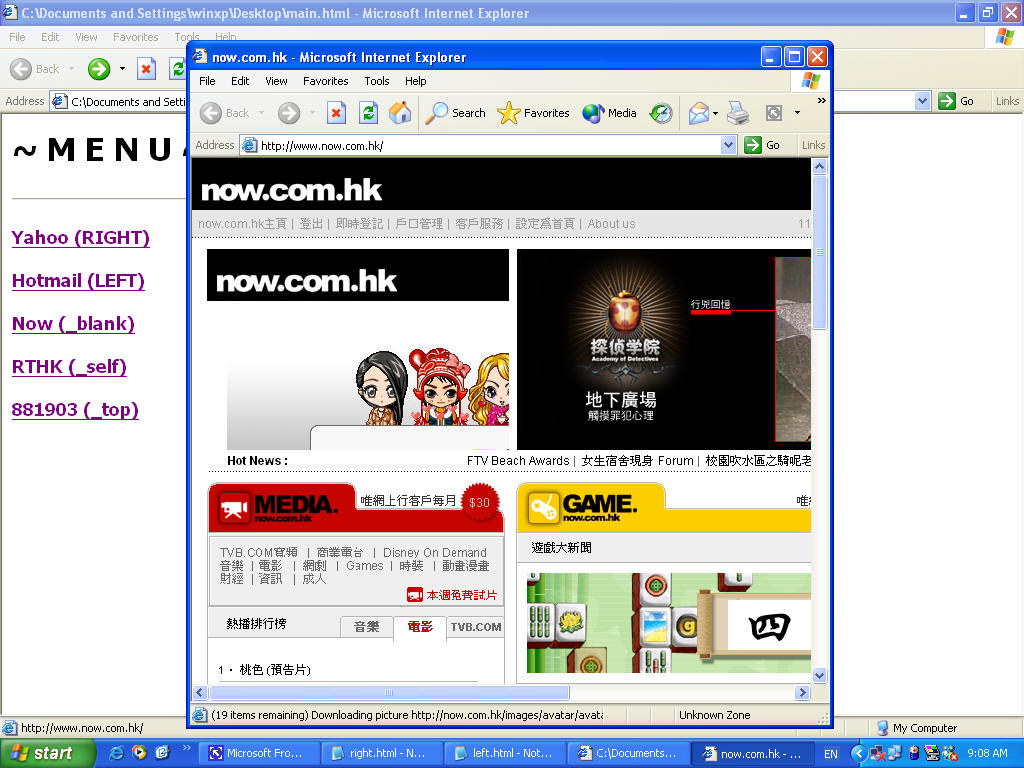Open the Hotmail (LEFT) link
1024x768 pixels.
tap(78, 281)
